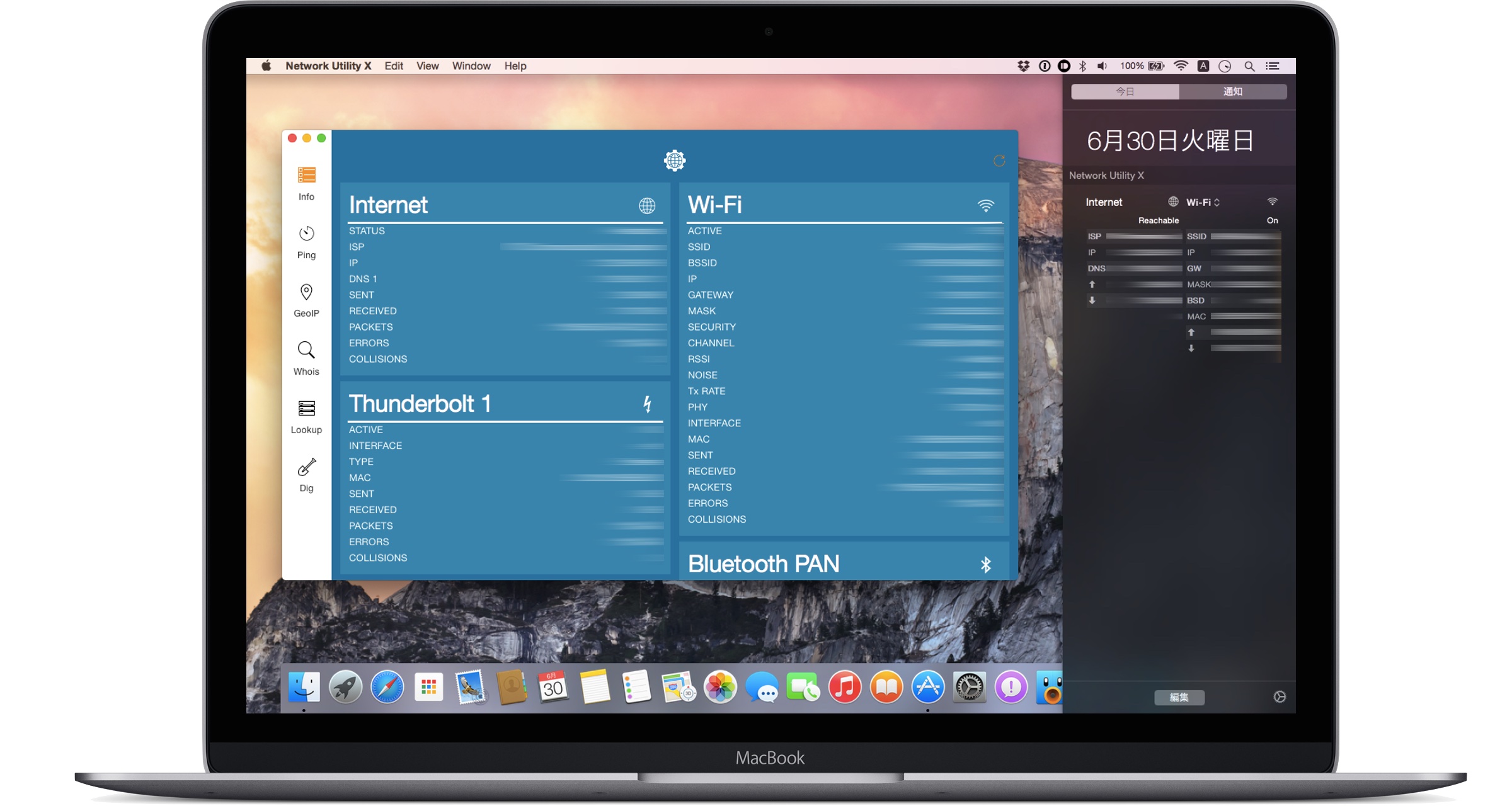Click the Bluetooth PAN section icon
The width and height of the screenshot is (1512, 806).
tap(985, 564)
